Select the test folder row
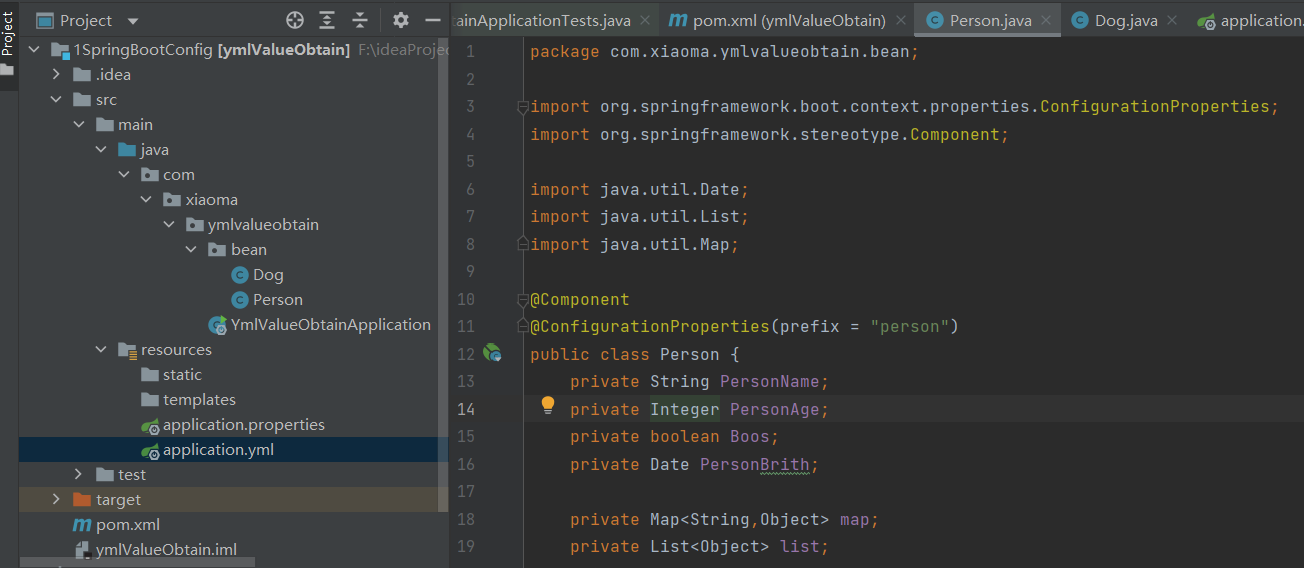This screenshot has height=568, width=1304. pyautogui.click(x=233, y=474)
